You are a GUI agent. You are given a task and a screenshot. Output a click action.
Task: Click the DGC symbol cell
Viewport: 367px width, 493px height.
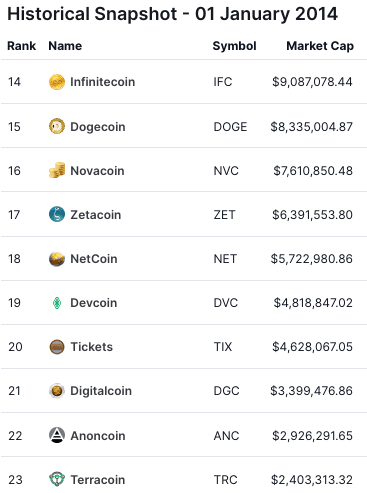pyautogui.click(x=226, y=391)
